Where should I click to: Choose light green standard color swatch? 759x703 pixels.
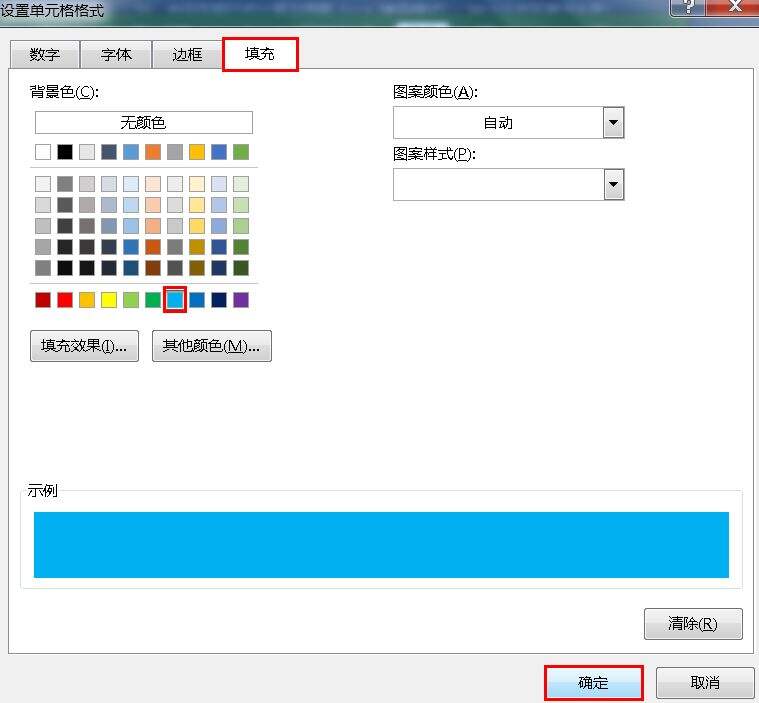click(x=131, y=300)
